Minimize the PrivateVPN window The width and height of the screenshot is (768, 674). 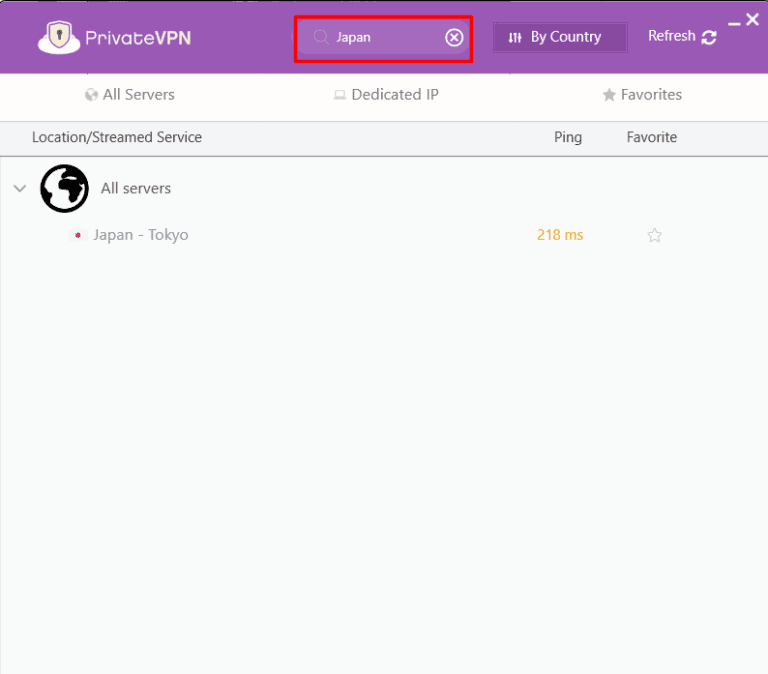(734, 23)
